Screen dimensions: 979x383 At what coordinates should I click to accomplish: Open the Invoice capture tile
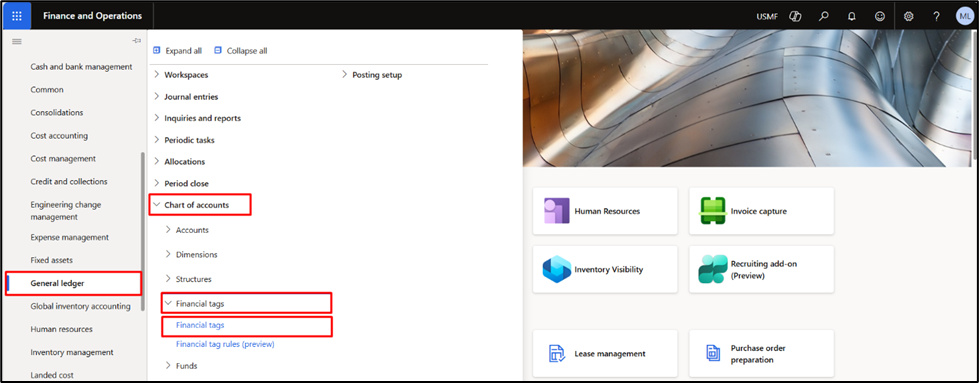click(x=761, y=211)
